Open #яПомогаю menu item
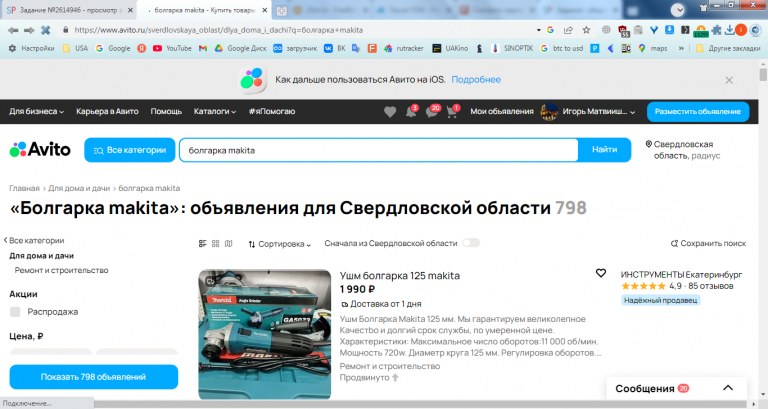 point(272,112)
